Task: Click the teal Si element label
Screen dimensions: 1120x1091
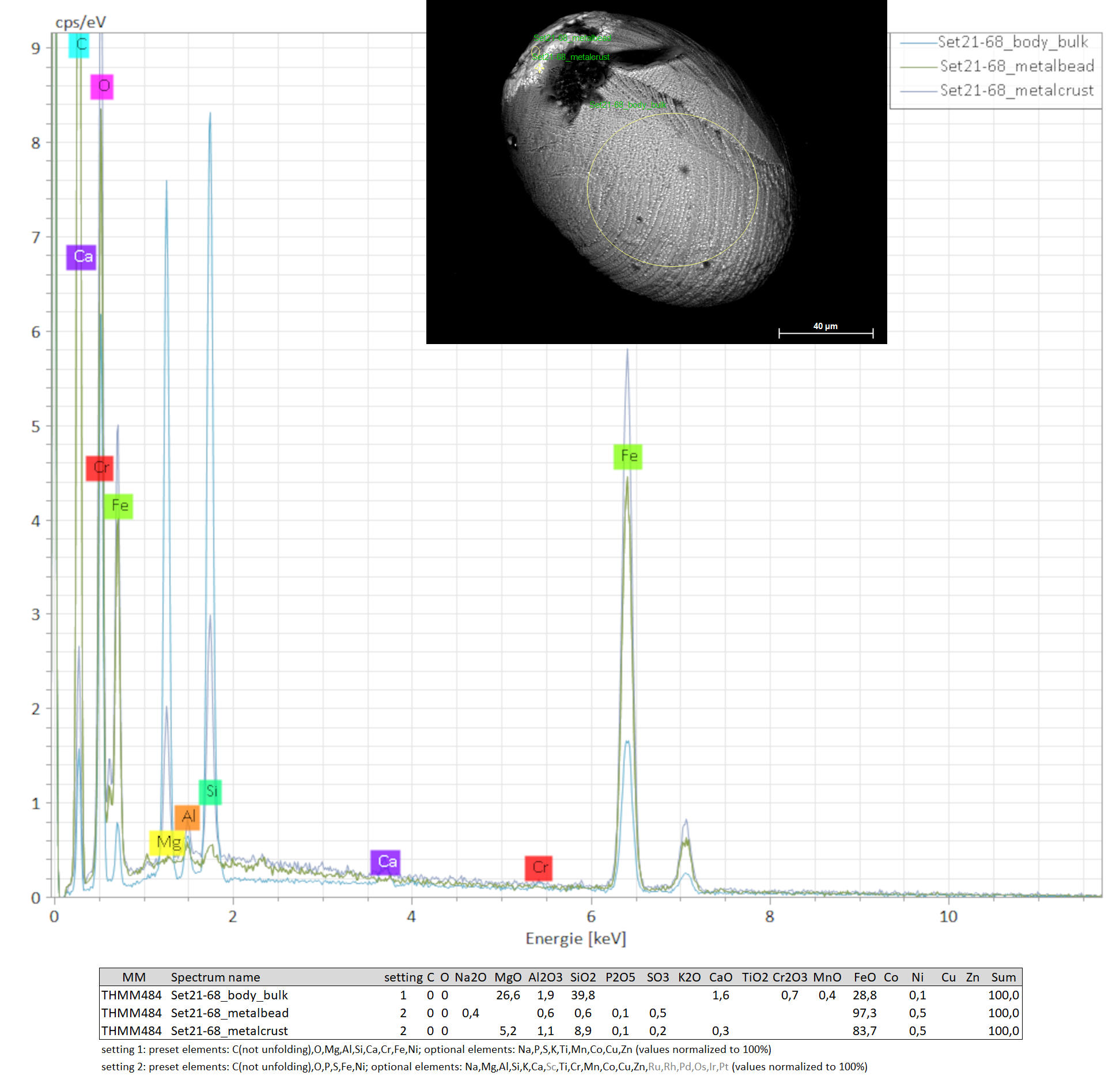Action: coord(210,791)
